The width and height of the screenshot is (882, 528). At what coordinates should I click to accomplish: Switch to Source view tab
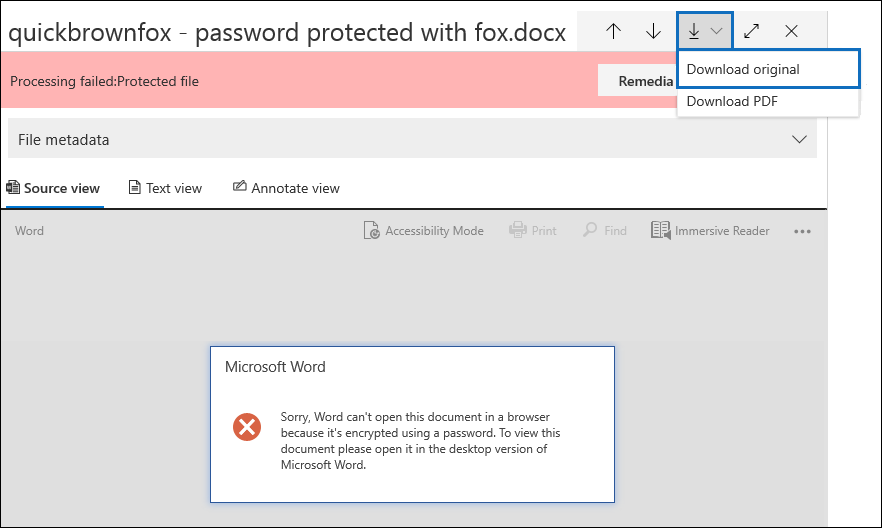coord(53,188)
